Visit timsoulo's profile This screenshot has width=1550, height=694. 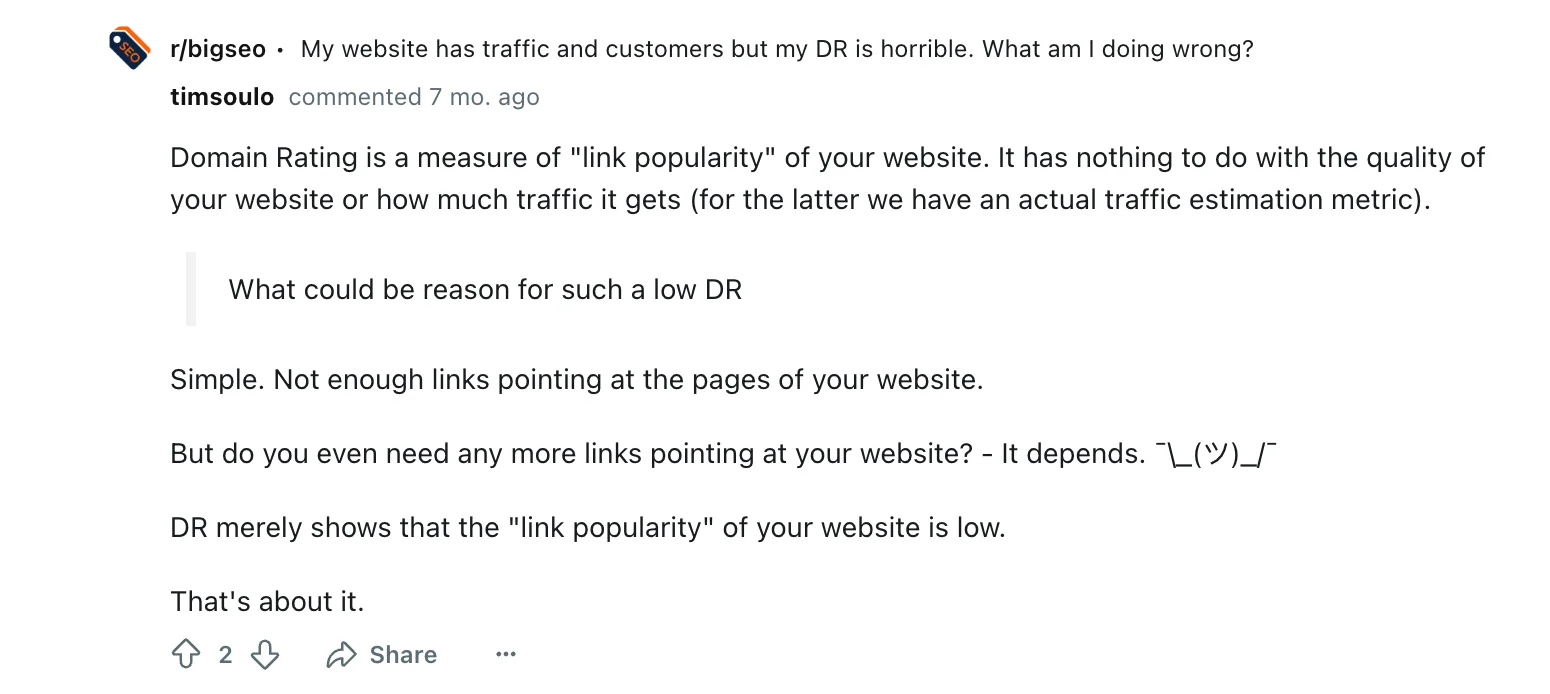(x=222, y=96)
